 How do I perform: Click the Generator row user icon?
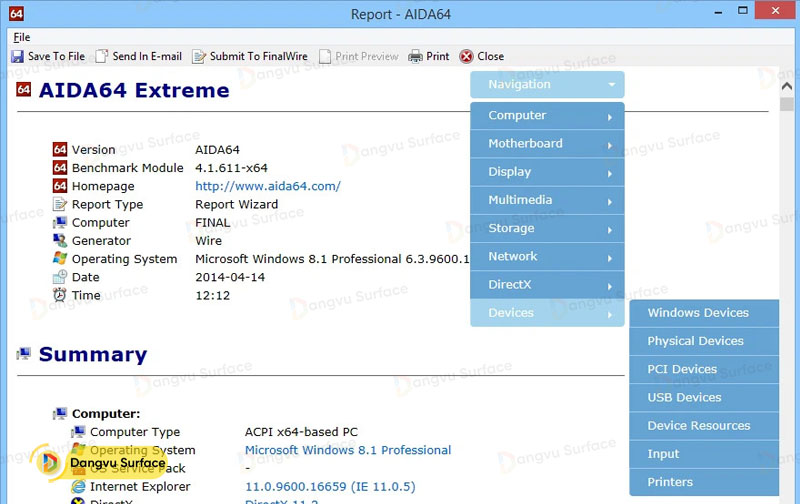coord(60,240)
